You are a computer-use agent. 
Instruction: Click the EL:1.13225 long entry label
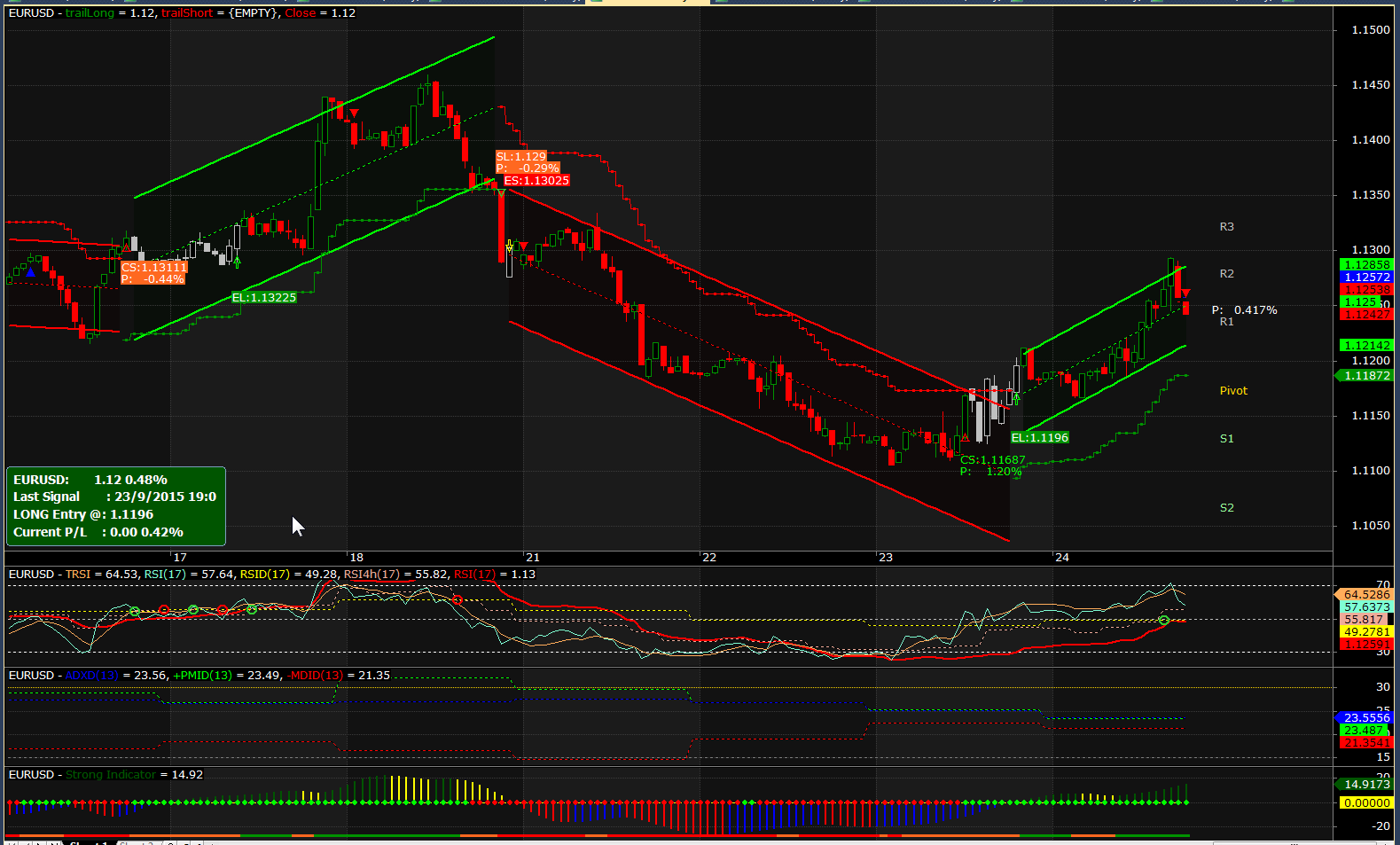point(264,297)
